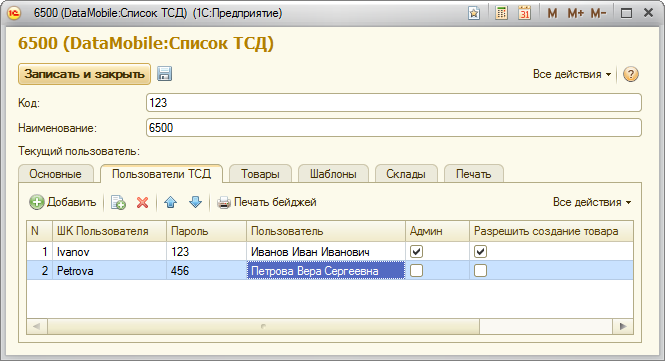
Task: Copy row with the duplicate icon
Action: 118,202
